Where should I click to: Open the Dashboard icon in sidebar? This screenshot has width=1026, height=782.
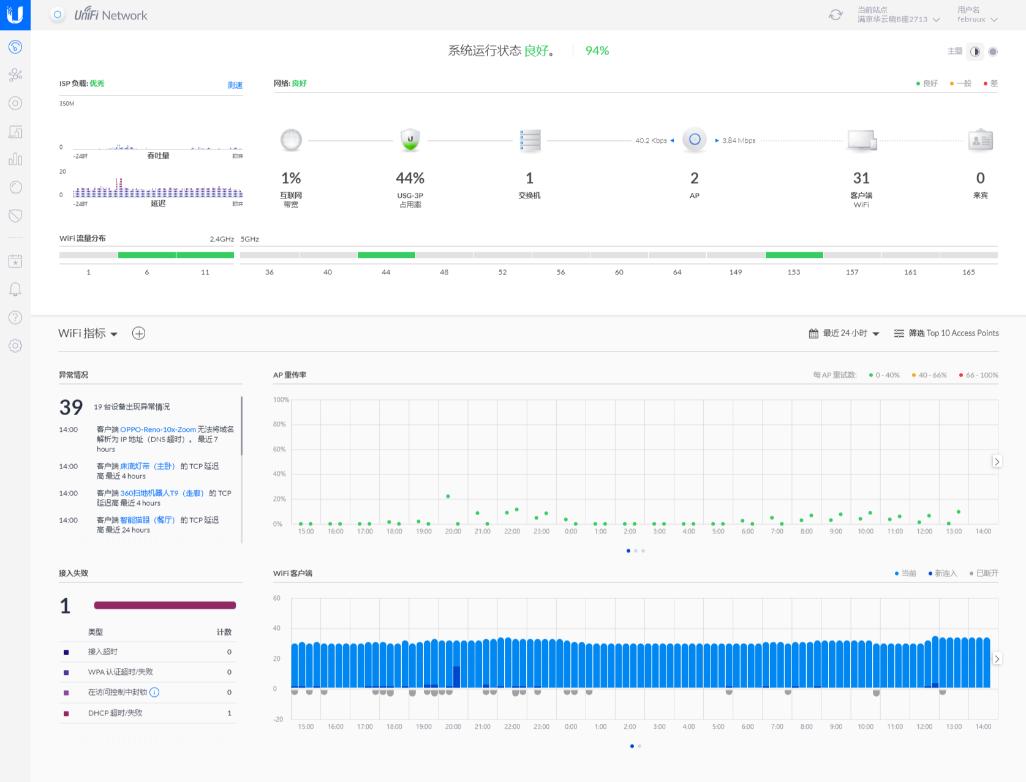pos(15,47)
